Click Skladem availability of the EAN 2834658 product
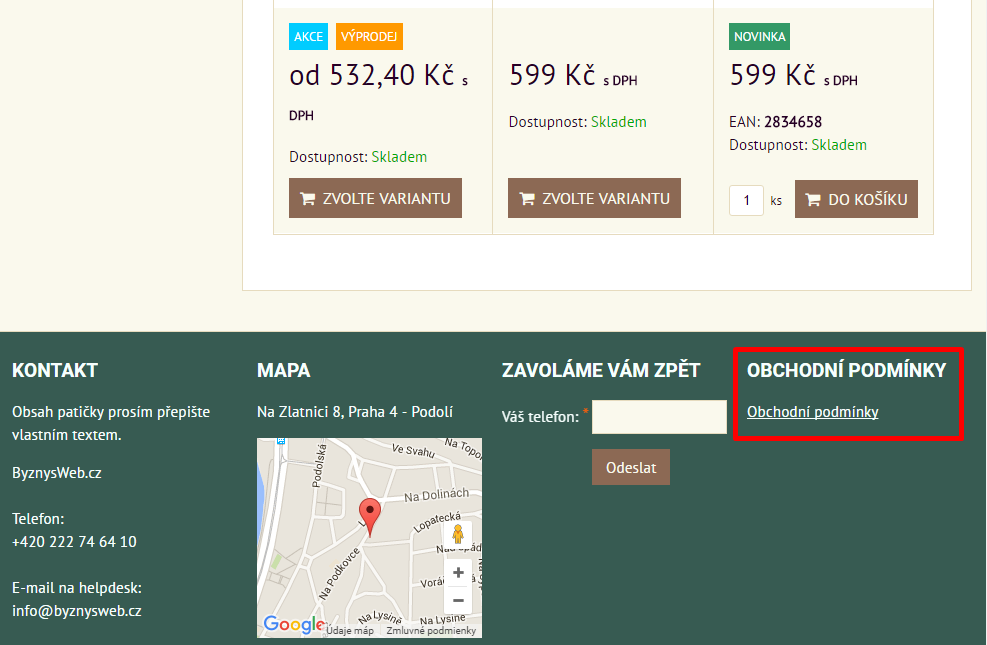This screenshot has height=645, width=987. tap(838, 145)
